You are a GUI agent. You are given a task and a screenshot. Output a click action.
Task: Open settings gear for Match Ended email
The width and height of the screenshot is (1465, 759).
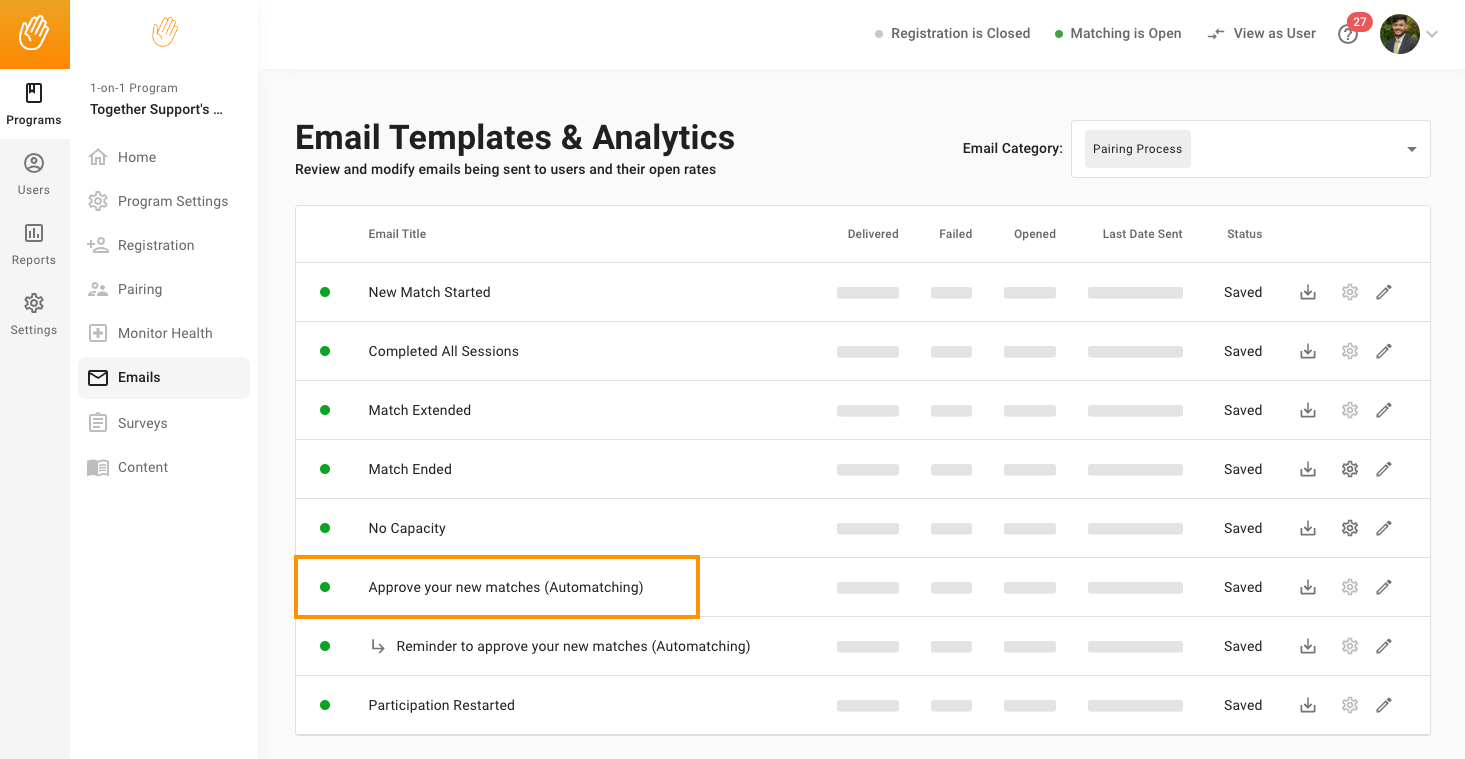click(1349, 469)
